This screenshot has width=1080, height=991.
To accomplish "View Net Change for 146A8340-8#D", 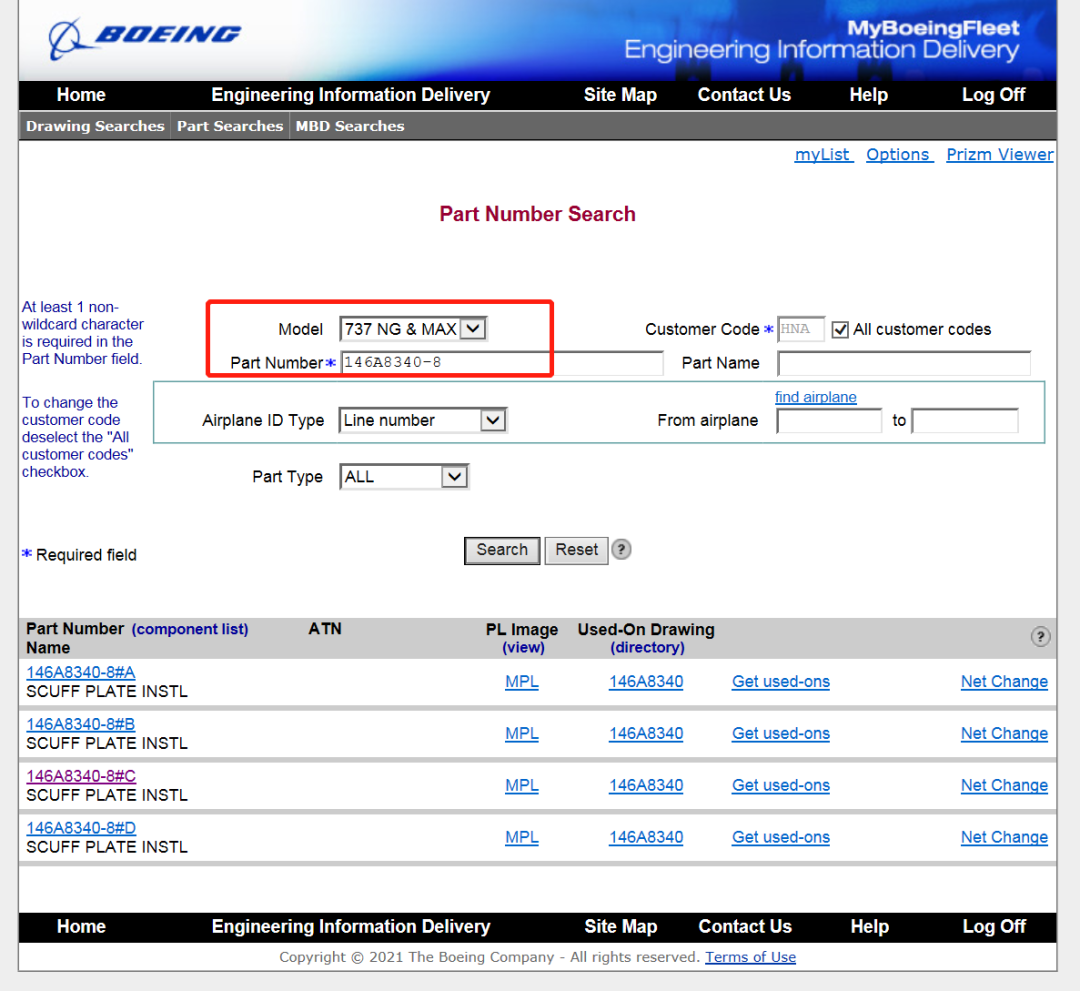I will pos(1004,837).
